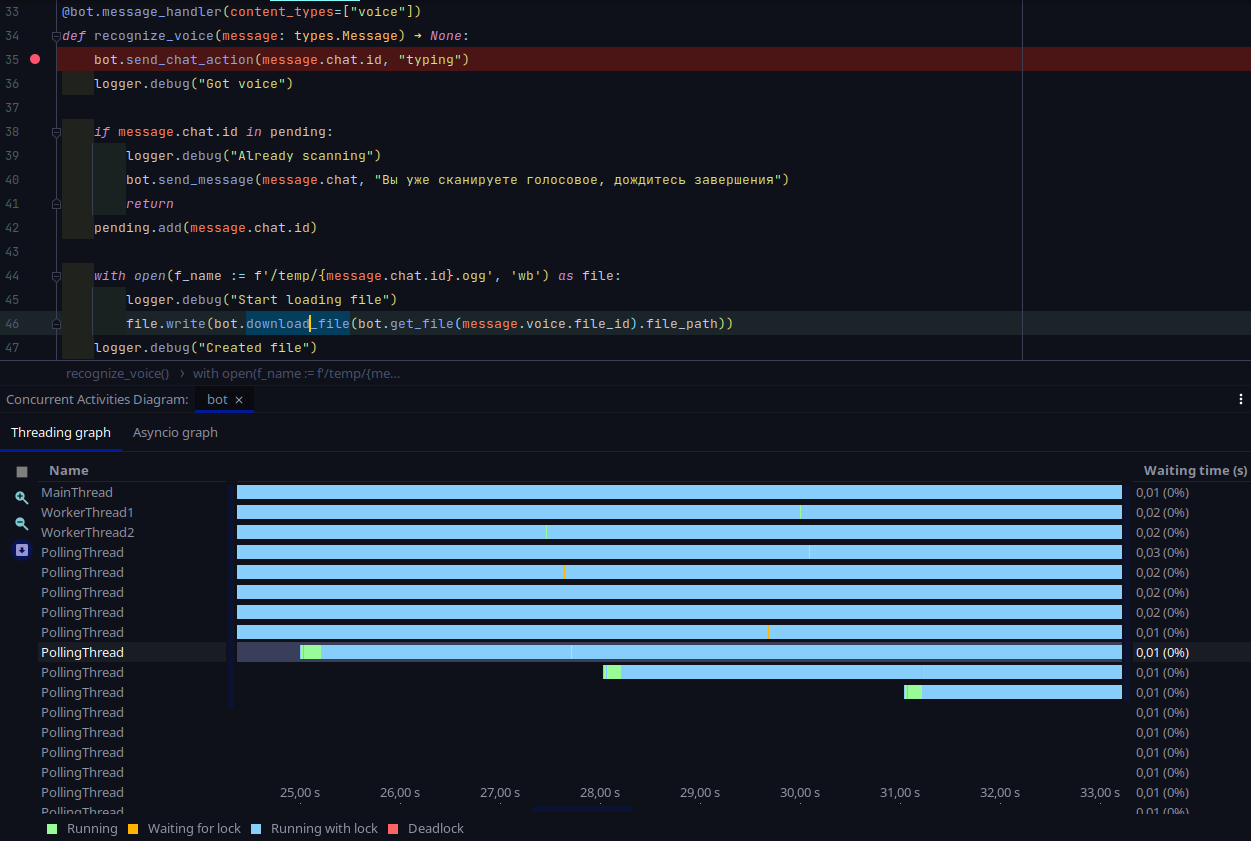Image resolution: width=1251 pixels, height=841 pixels.
Task: Collapse the recognize_voice function at line 34
Action: point(57,35)
